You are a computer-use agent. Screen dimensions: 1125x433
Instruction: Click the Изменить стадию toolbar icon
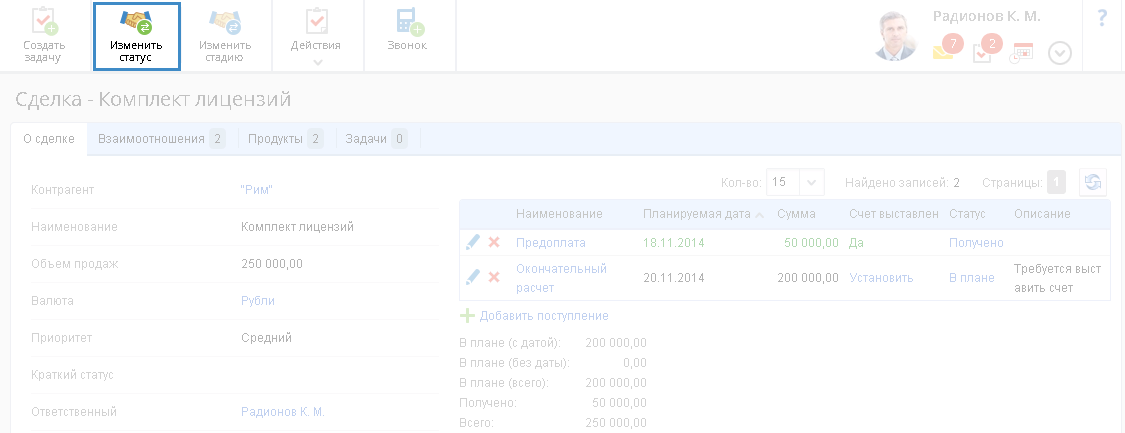pos(225,23)
